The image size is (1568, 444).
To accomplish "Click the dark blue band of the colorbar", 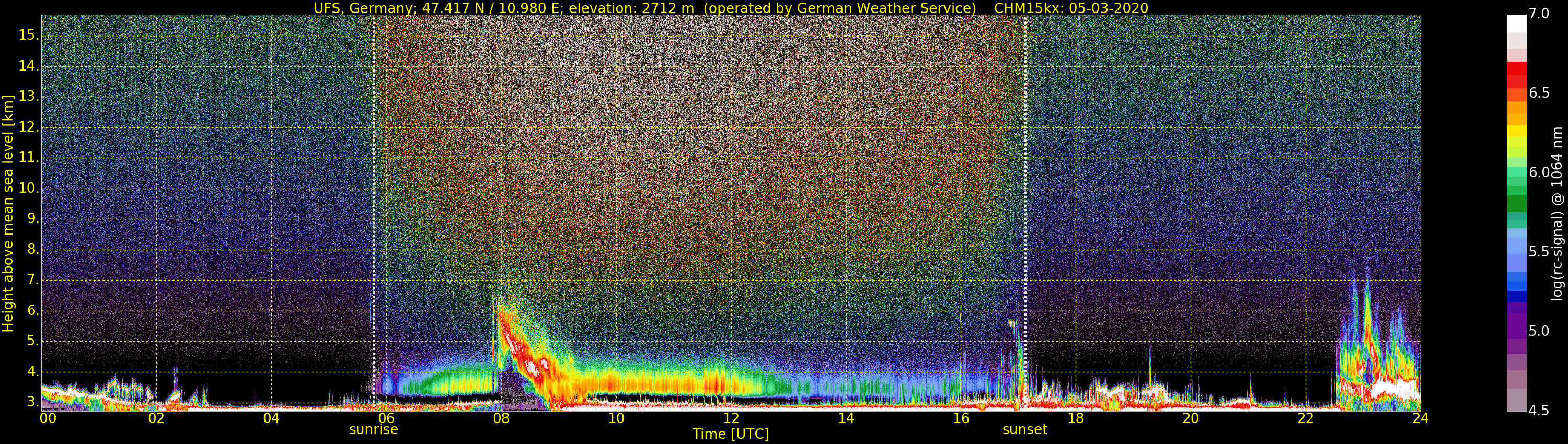I will tap(1516, 296).
